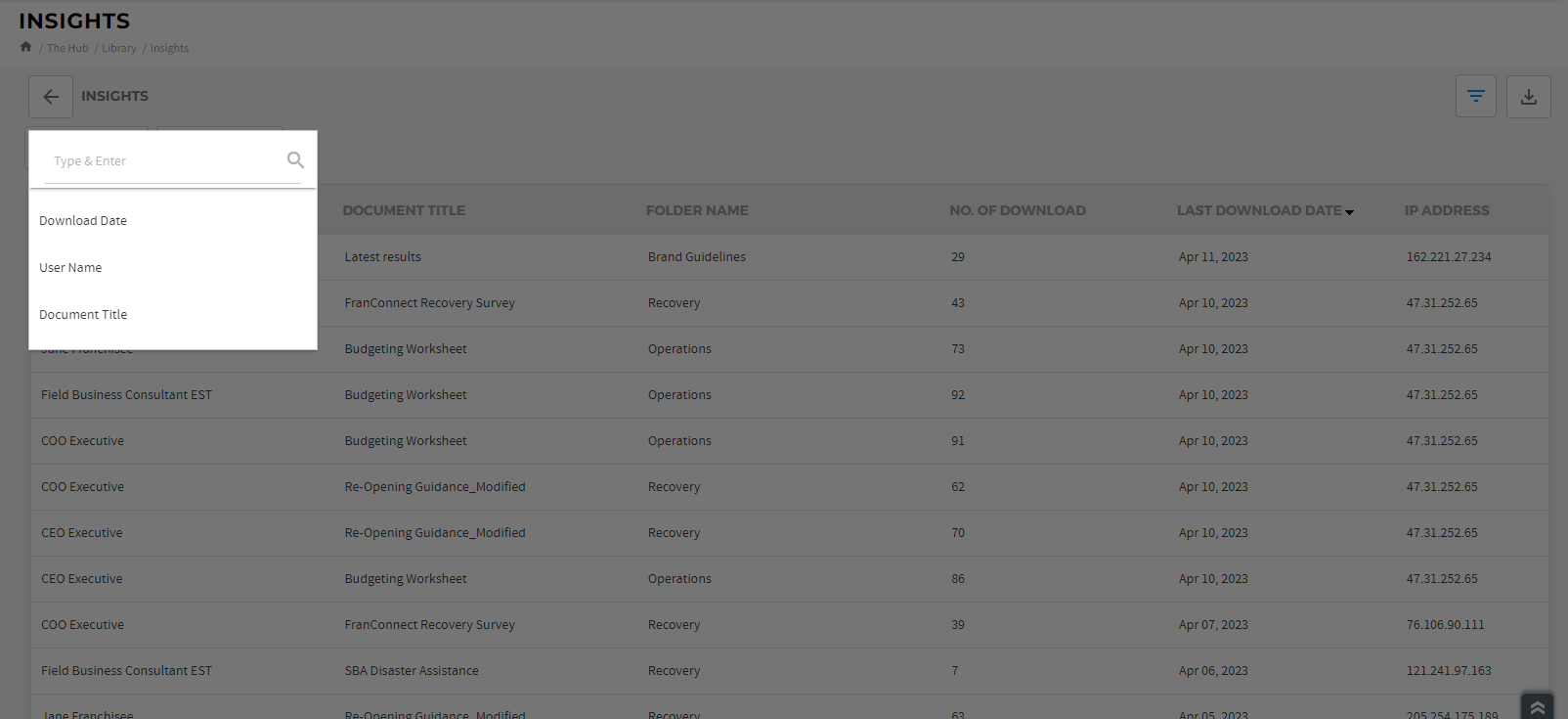Click the Type & Enter search field
Image resolution: width=1568 pixels, height=719 pixels.
pyautogui.click(x=161, y=161)
